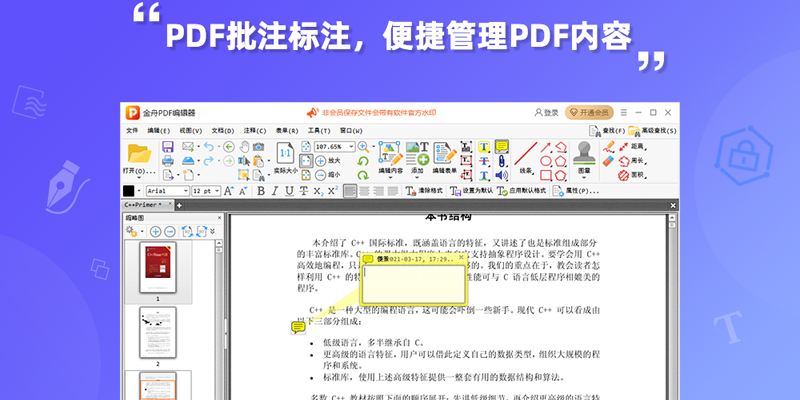Redo the last undone action
800x400 pixels.
click(x=209, y=161)
